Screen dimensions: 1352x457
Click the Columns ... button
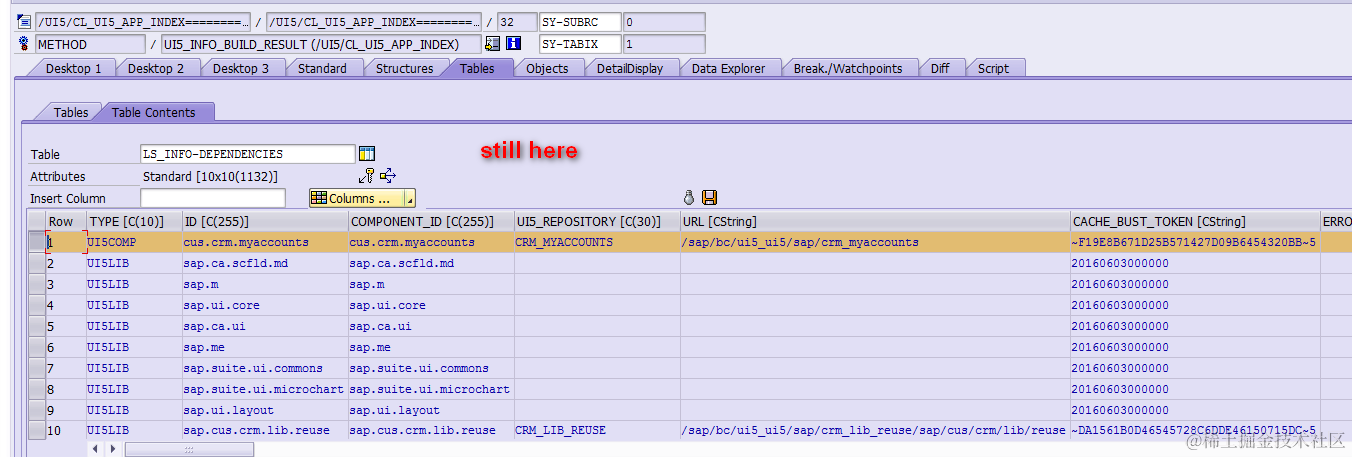362,198
